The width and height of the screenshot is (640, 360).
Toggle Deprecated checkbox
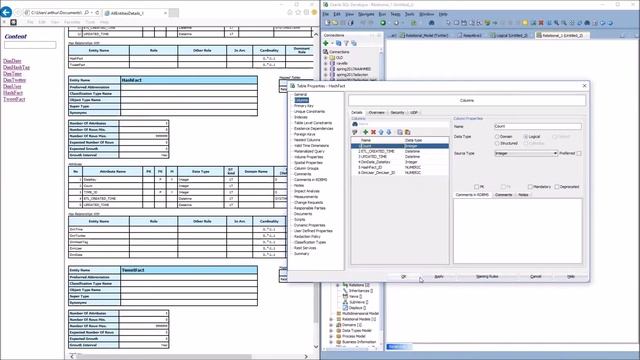(x=557, y=187)
